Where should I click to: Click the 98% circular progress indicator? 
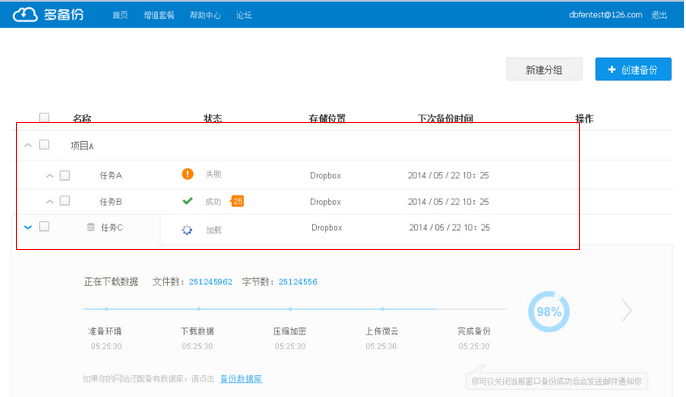(549, 312)
